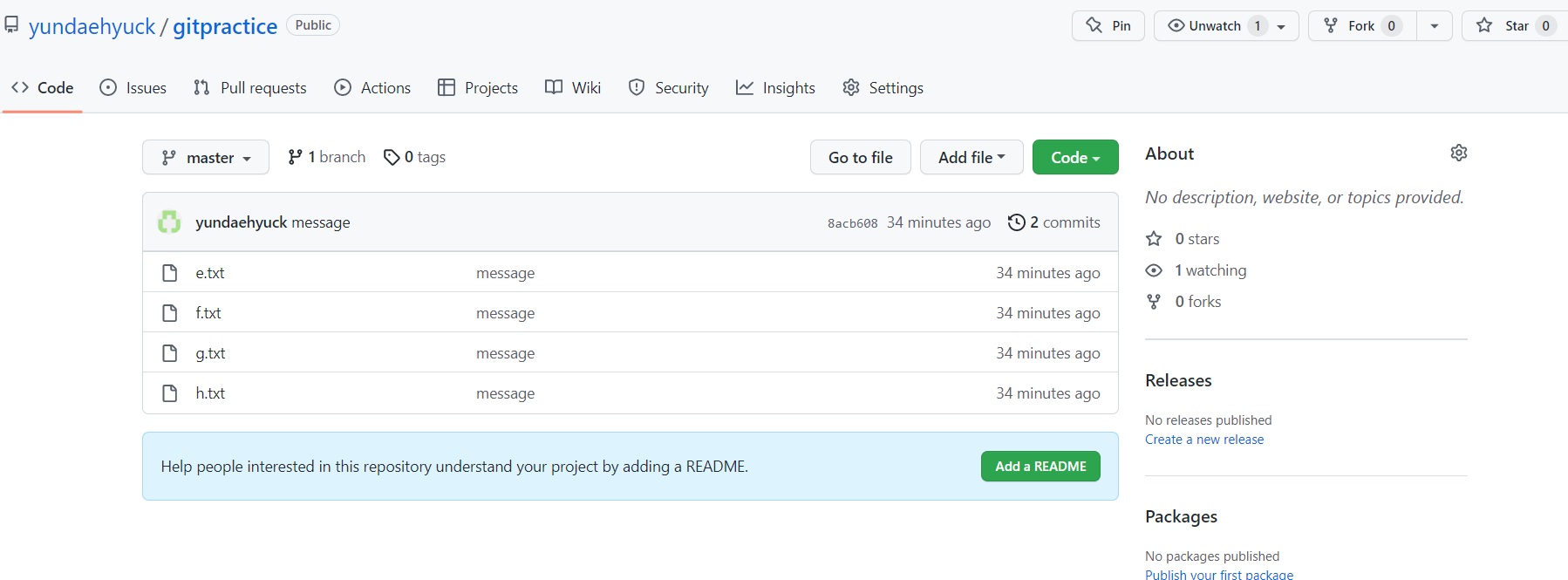Click Create a new release
This screenshot has height=580, width=1568.
click(1204, 440)
